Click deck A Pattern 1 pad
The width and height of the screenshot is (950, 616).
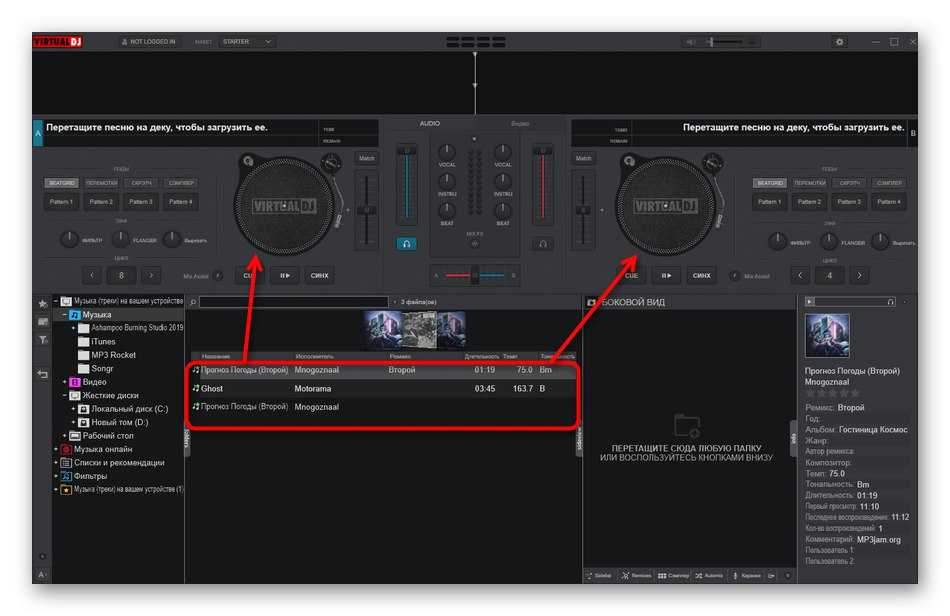coord(62,202)
